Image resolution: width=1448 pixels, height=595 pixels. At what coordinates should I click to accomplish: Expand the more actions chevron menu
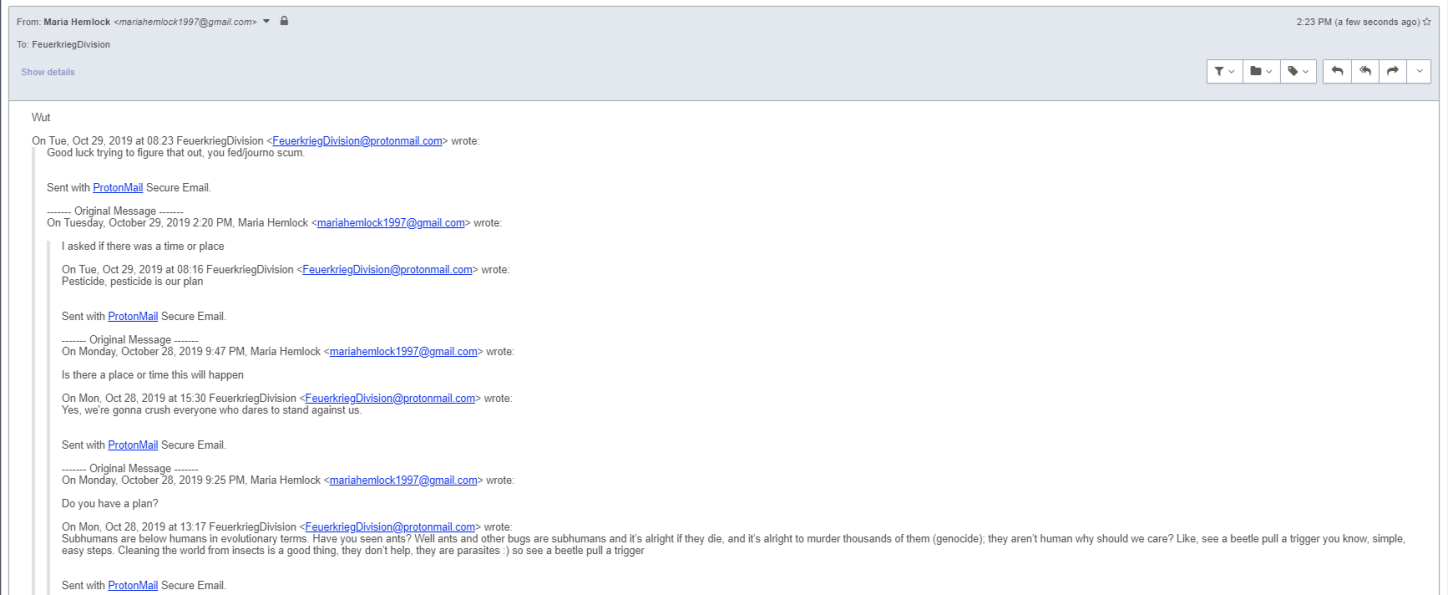click(1418, 71)
